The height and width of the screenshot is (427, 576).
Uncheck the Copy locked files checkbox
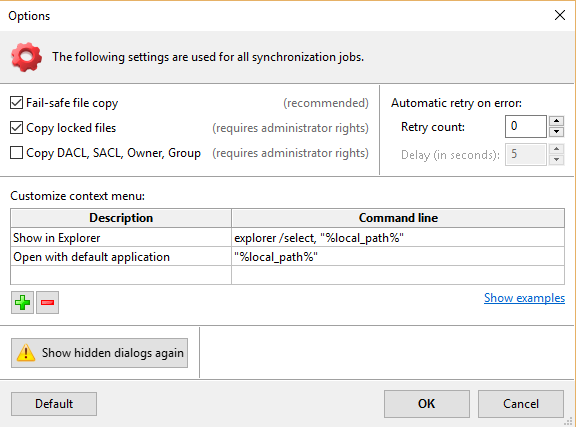pos(16,128)
